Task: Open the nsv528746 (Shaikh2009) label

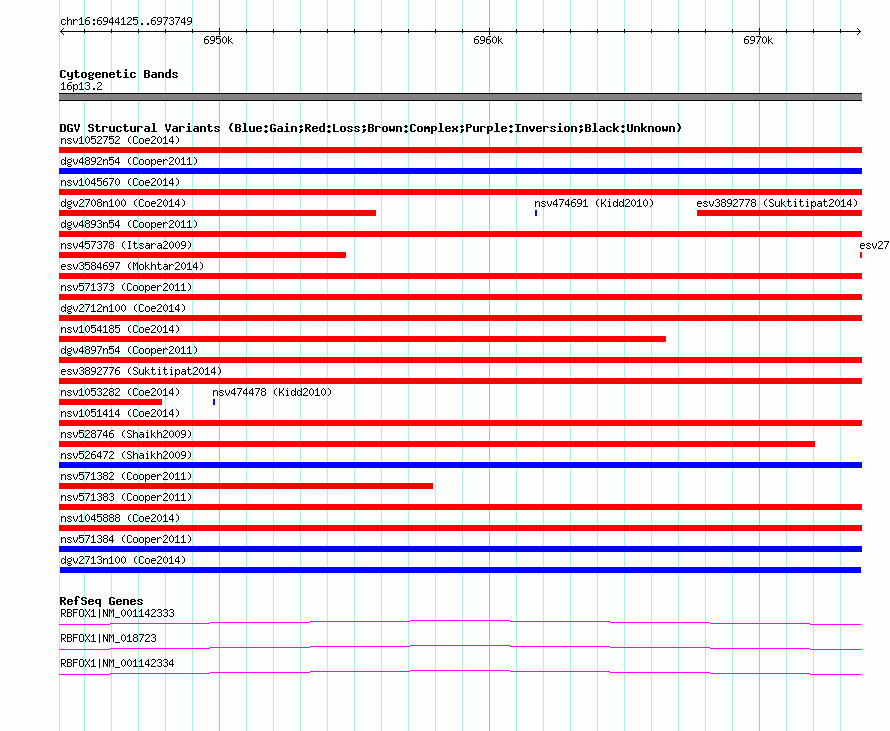Action: pyautogui.click(x=126, y=434)
